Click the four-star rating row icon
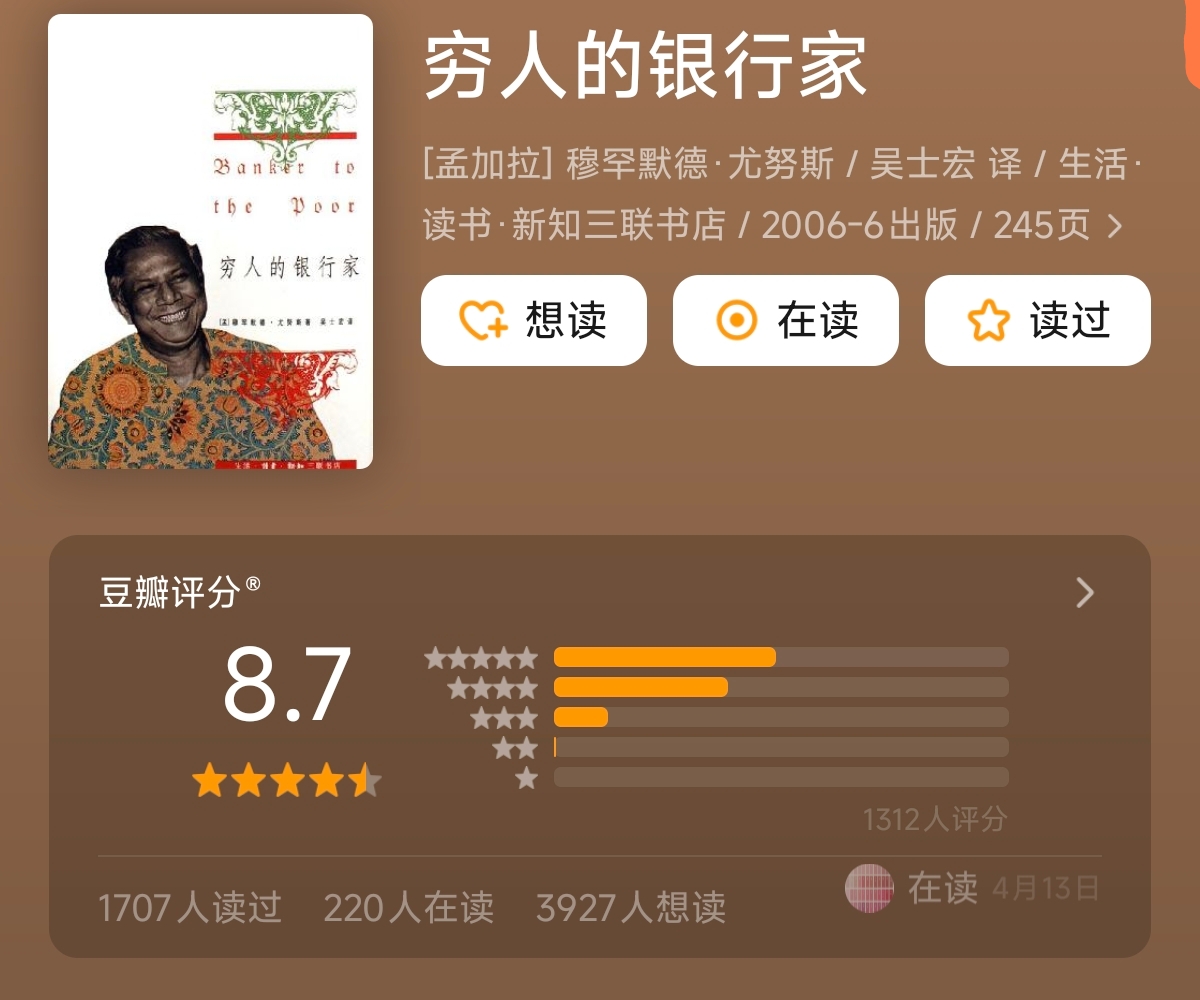 492,688
